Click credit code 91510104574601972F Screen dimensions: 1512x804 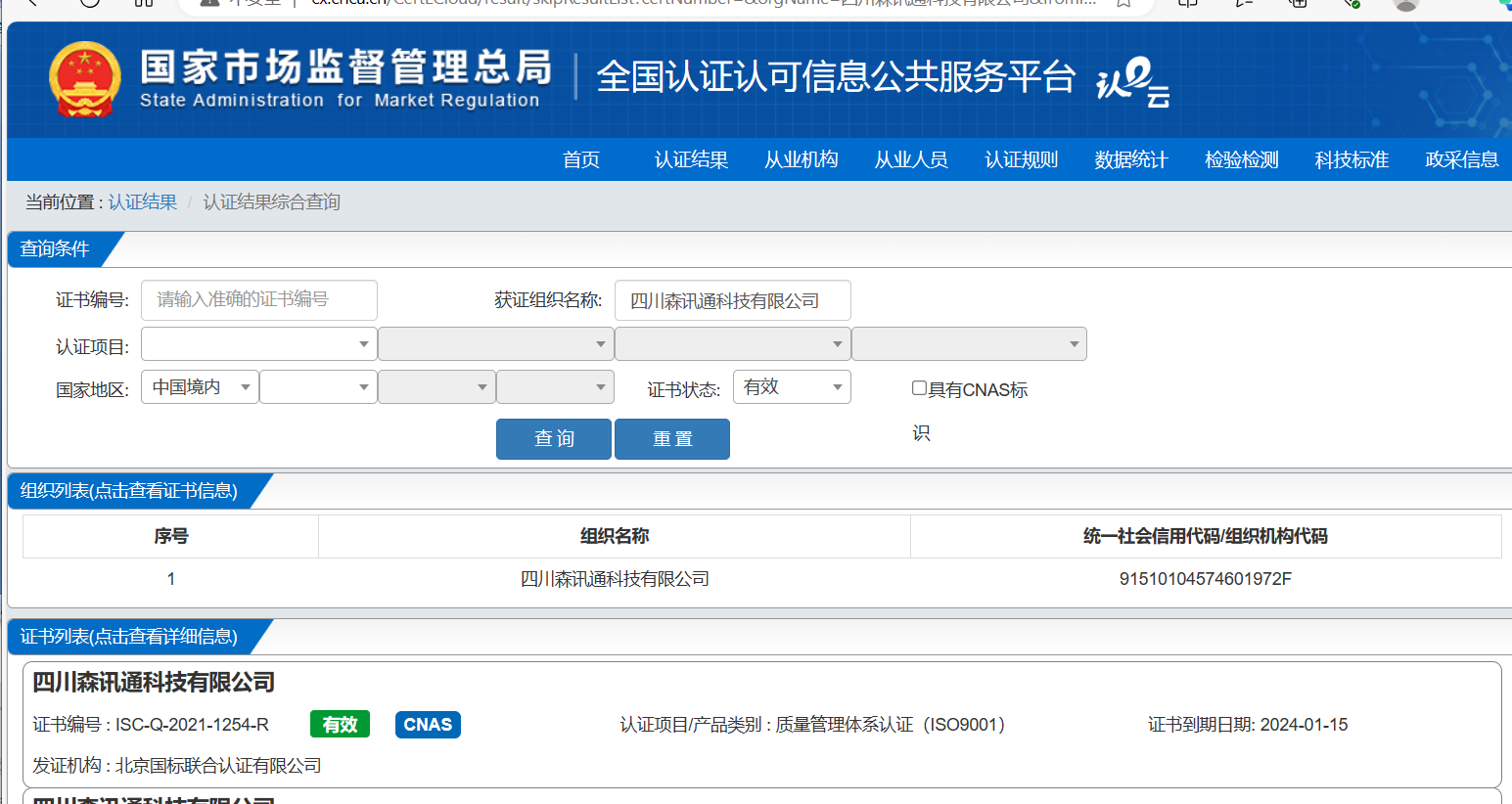tap(1206, 579)
